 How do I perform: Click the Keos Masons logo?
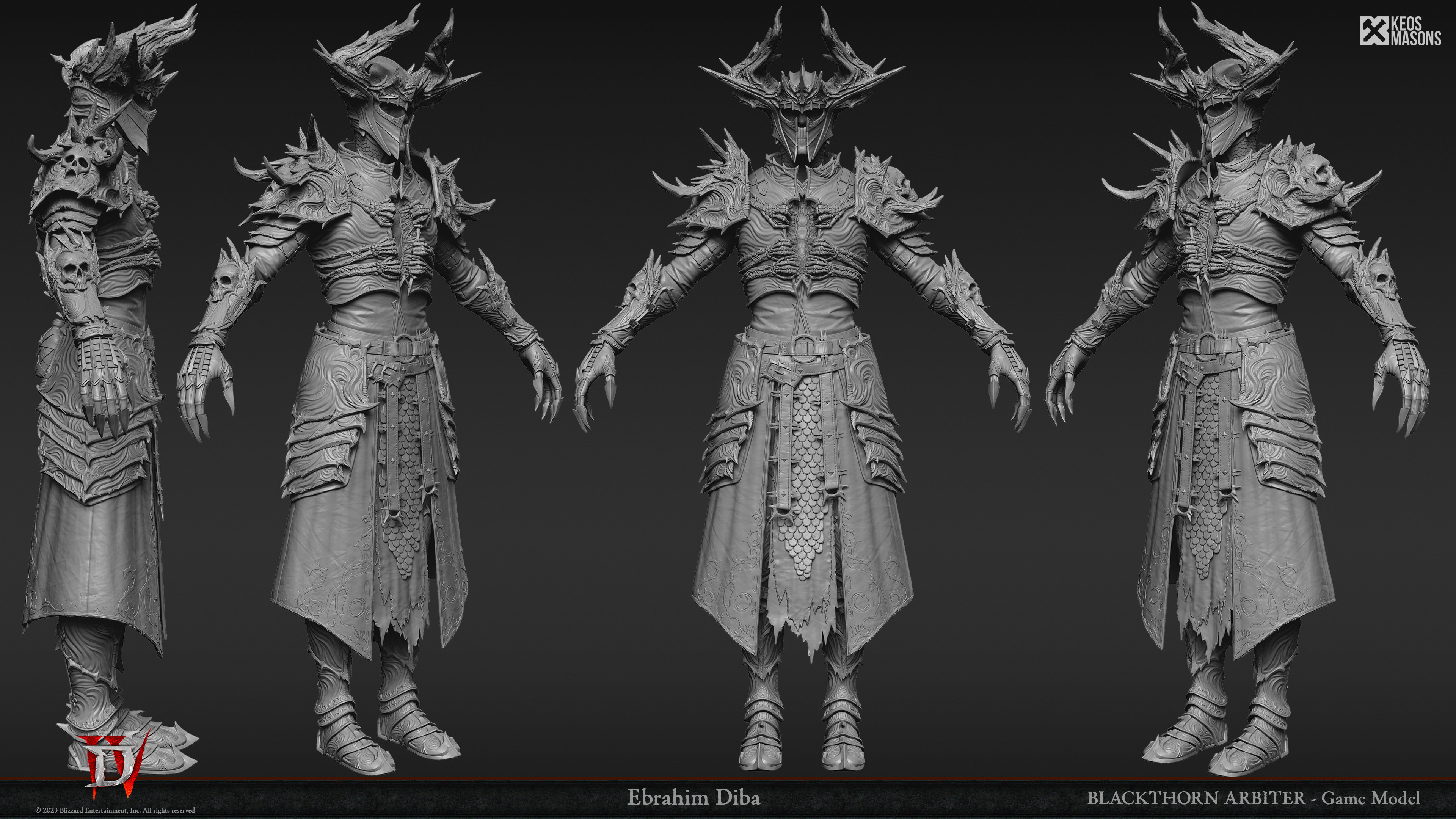(1400, 31)
